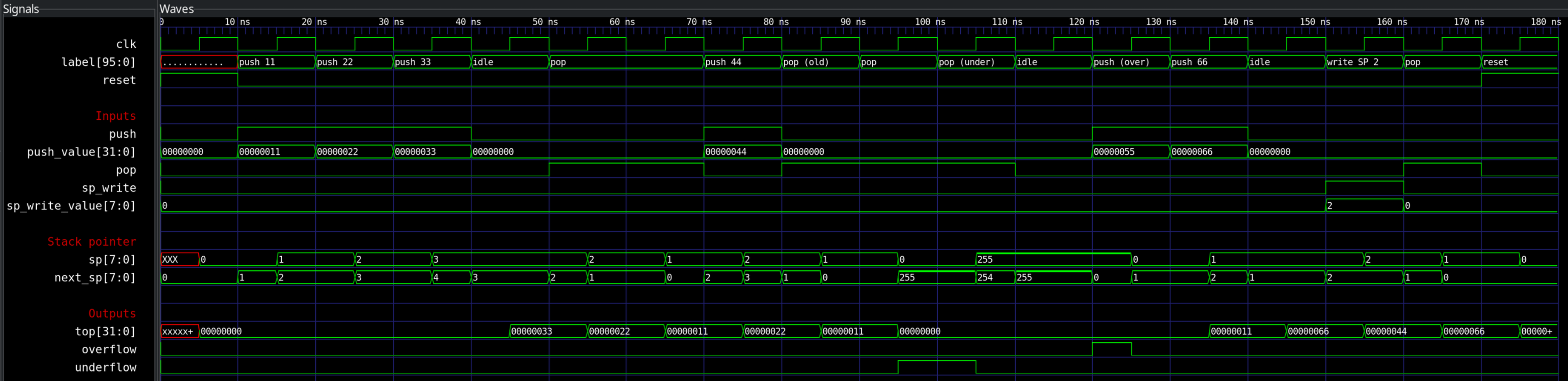This screenshot has width=1568, height=381.
Task: Select the underflow signal name
Action: pos(105,367)
